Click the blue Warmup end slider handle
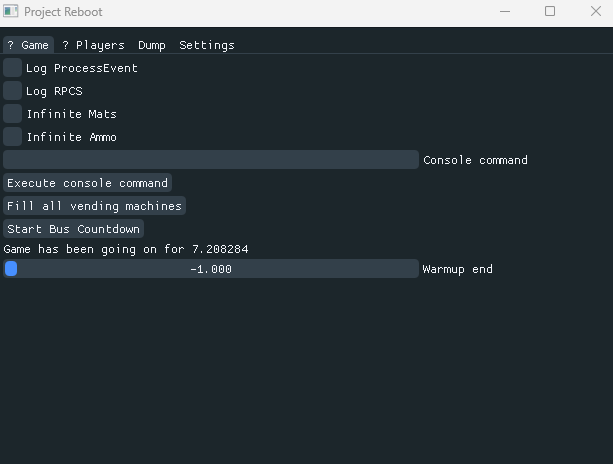 11,269
